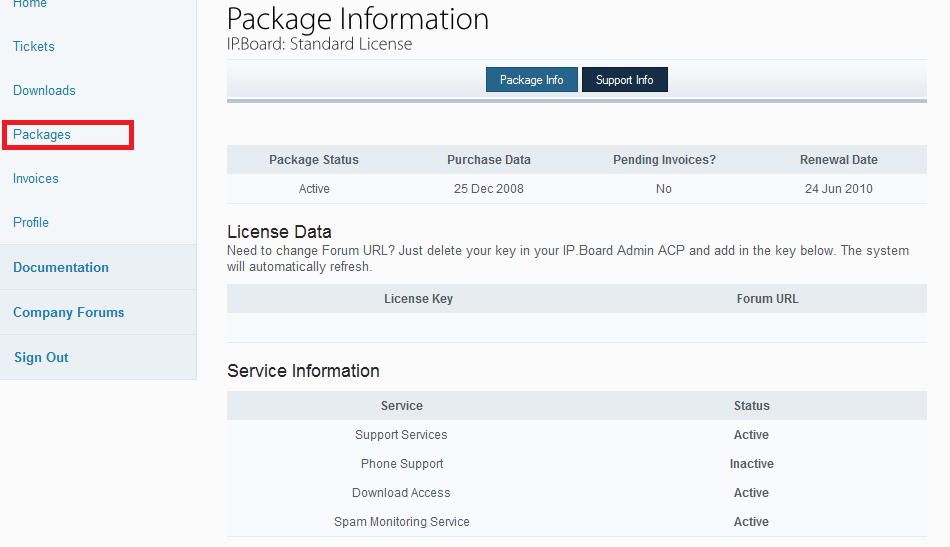Click the Service Information heading

click(x=304, y=371)
